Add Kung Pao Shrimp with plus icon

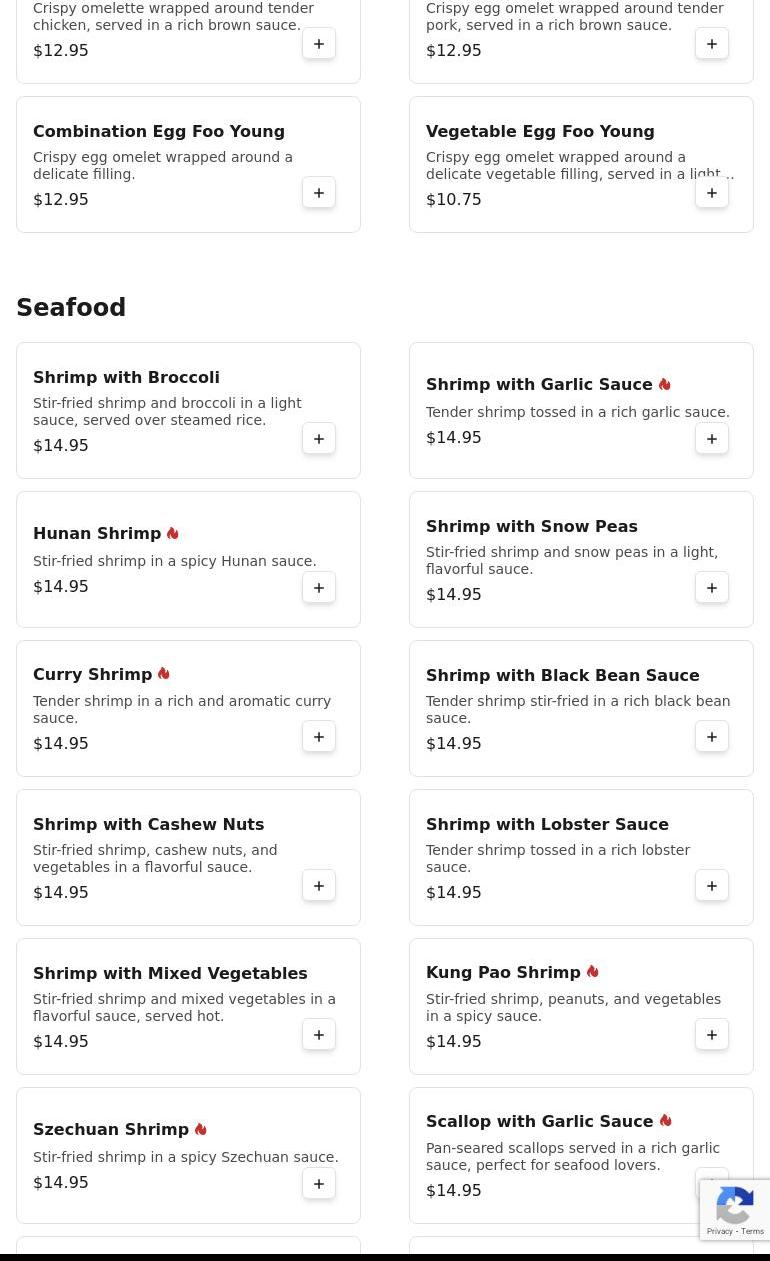(712, 1035)
